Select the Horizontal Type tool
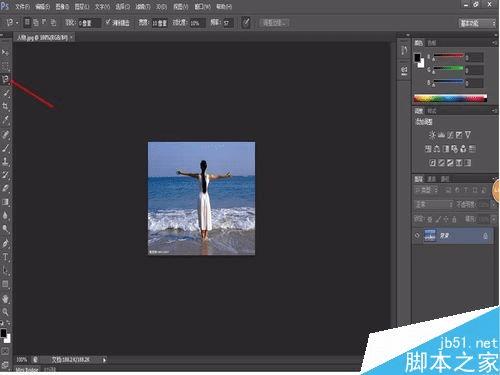 click(5, 257)
